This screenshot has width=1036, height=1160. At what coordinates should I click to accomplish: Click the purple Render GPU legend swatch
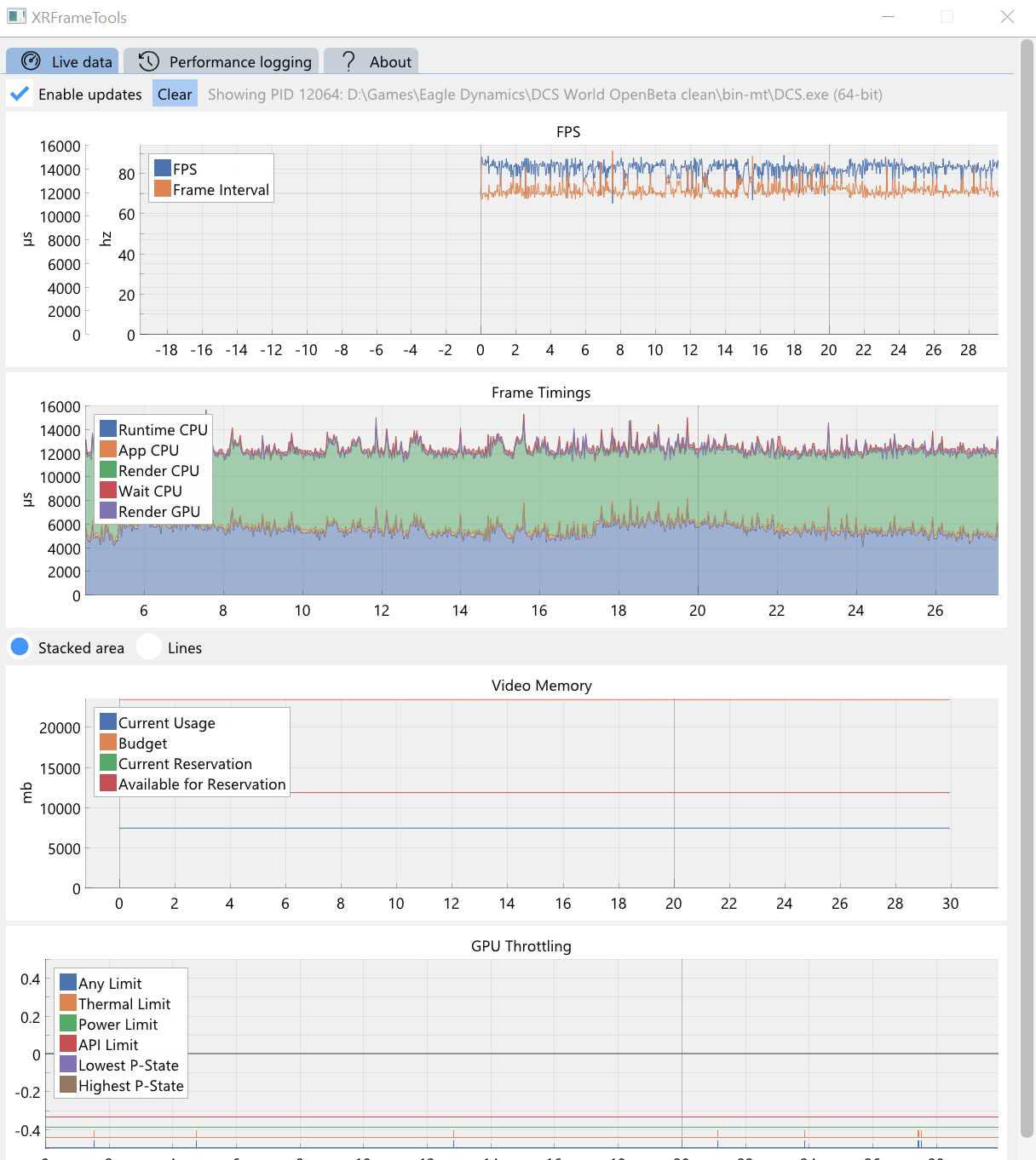pyautogui.click(x=108, y=510)
